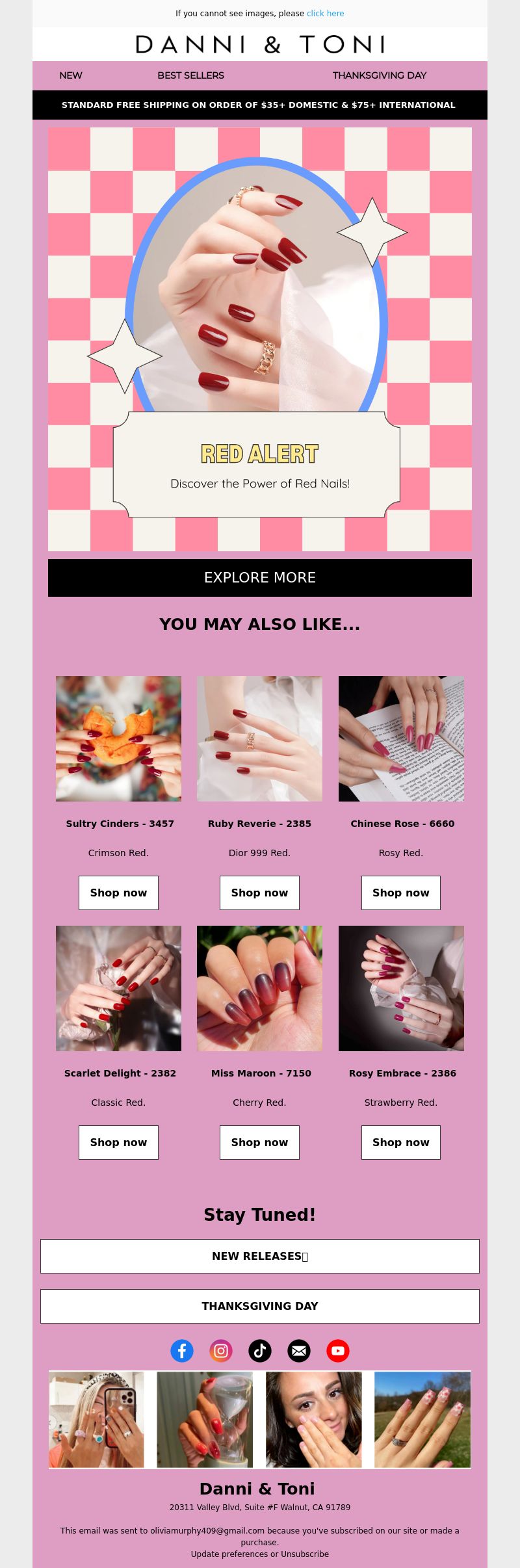
Task: Click the 'click here' view images link
Action: pyautogui.click(x=326, y=13)
